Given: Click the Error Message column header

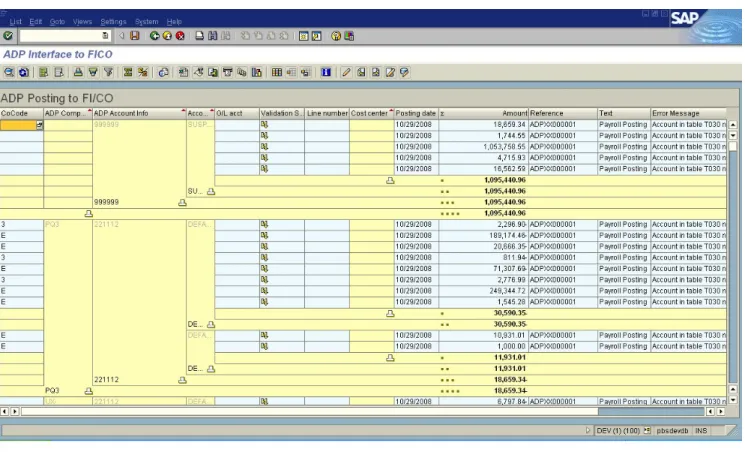Looking at the screenshot, I should click(688, 113).
